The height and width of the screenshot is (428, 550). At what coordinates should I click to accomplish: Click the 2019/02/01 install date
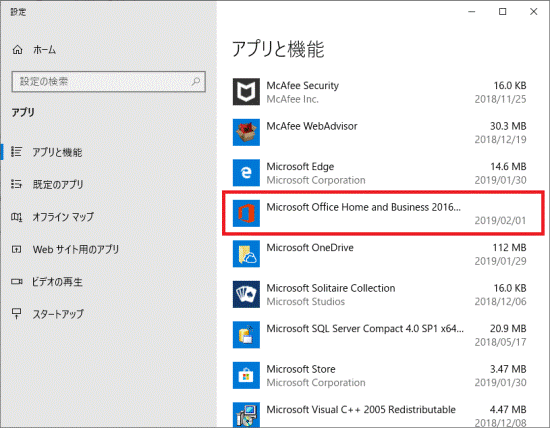(500, 220)
